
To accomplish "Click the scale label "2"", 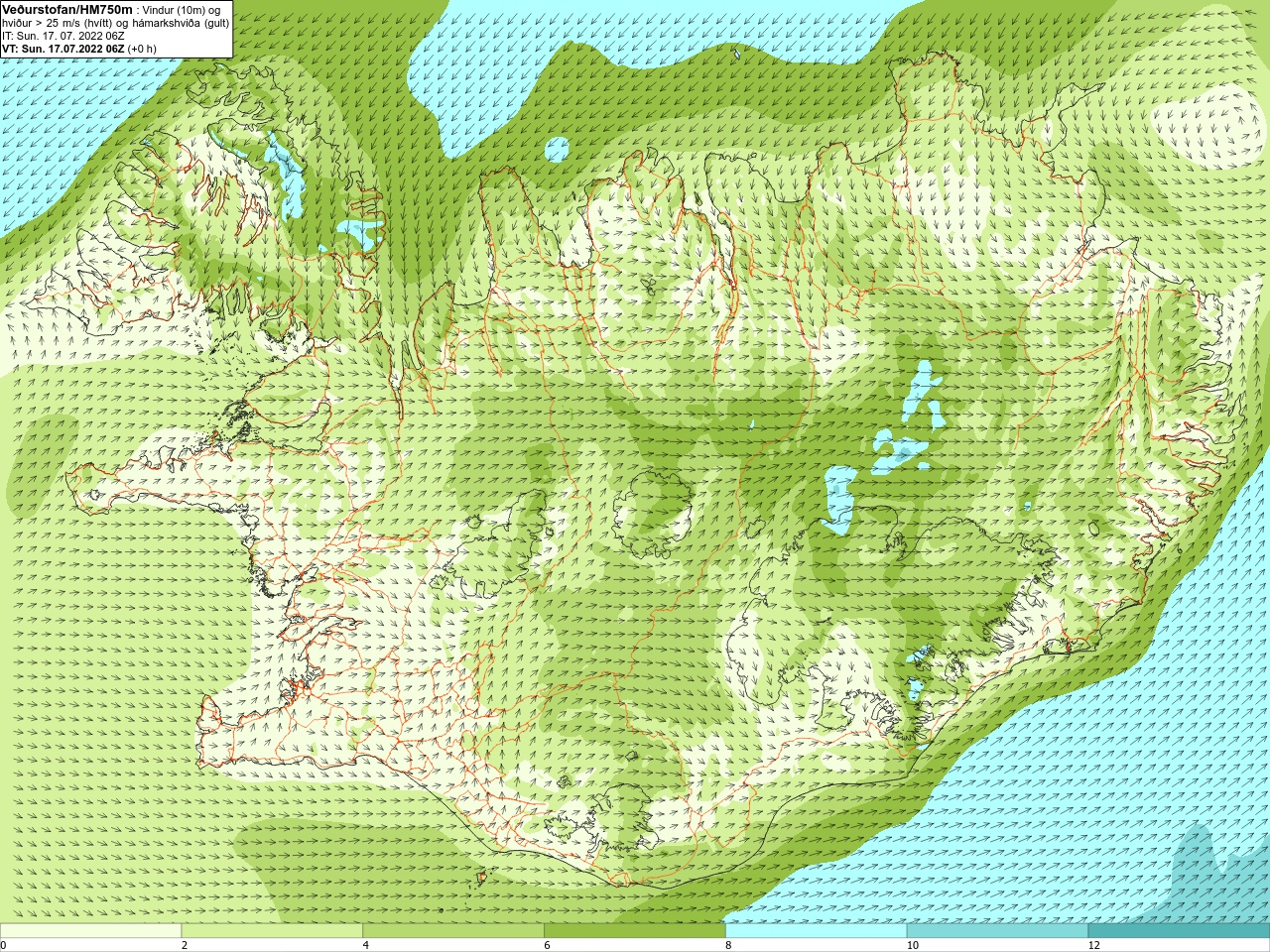I will tap(185, 945).
